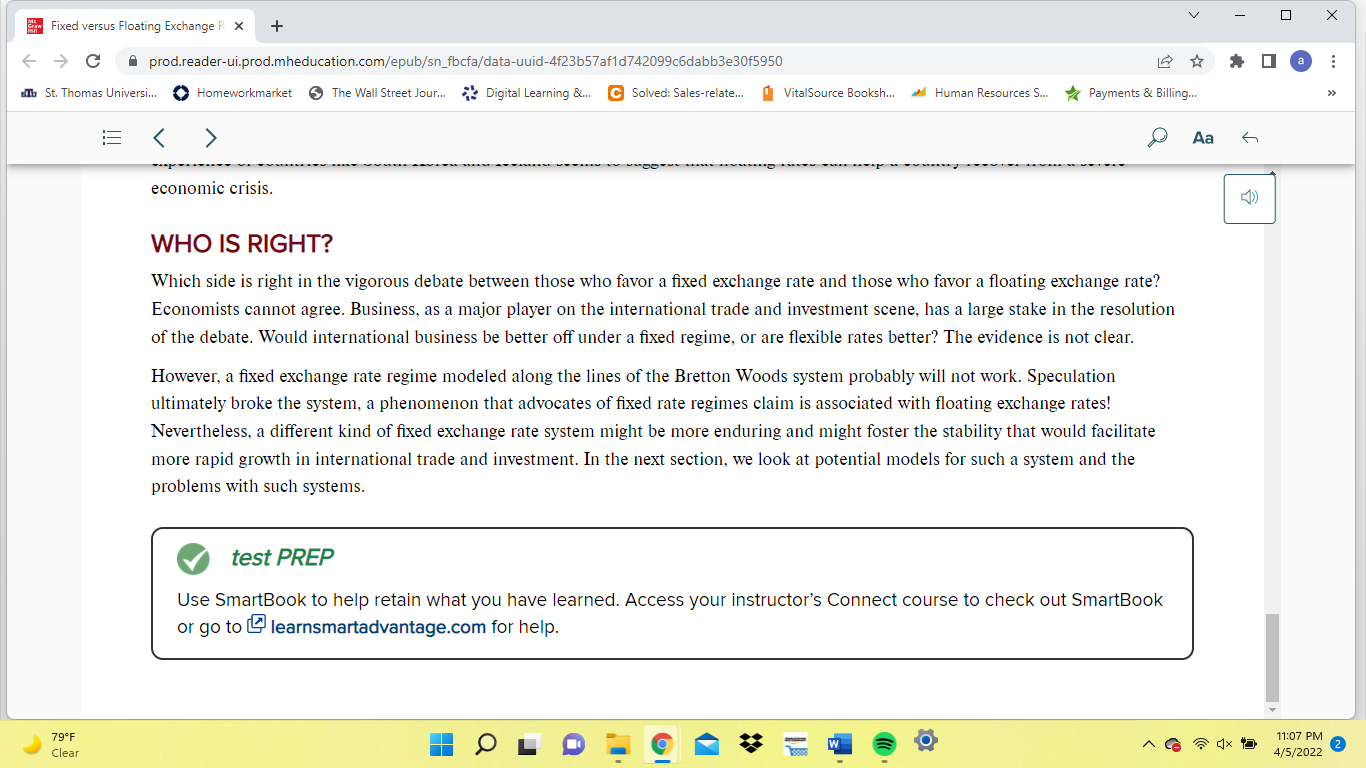Open the Solved: Sales-relate... bookmark
This screenshot has width=1366, height=768.
pos(676,93)
